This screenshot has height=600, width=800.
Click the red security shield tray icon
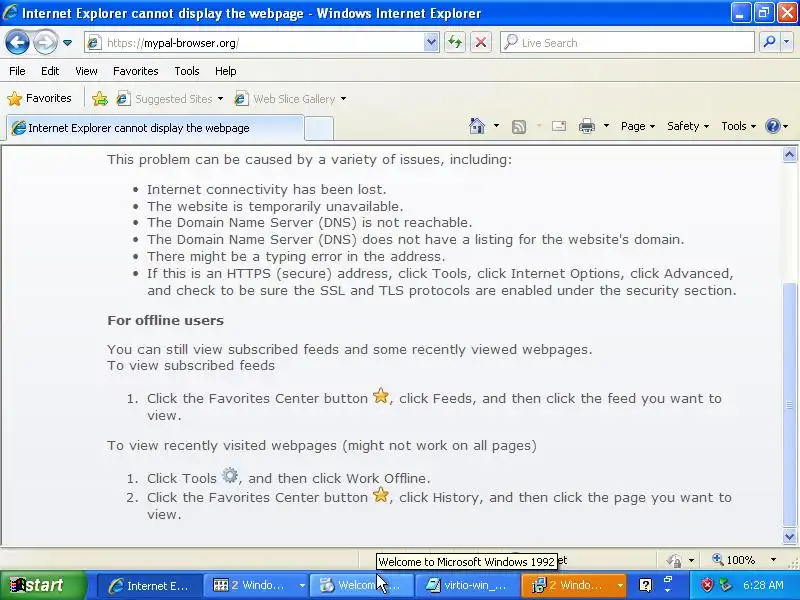pos(707,586)
